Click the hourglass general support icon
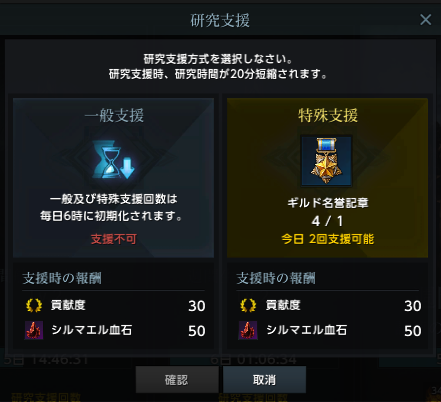The image size is (441, 402). [x=114, y=161]
